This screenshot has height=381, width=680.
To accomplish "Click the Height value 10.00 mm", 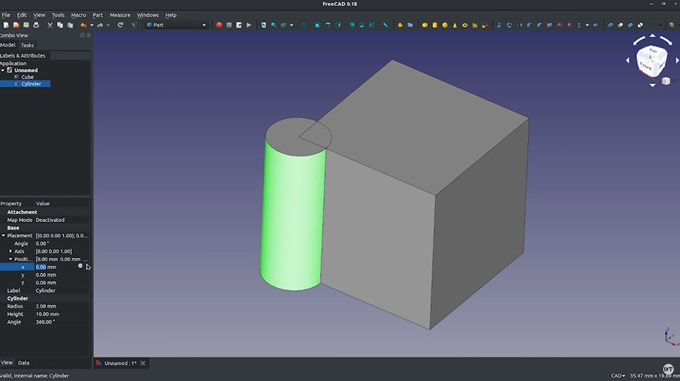I will pyautogui.click(x=47, y=314).
